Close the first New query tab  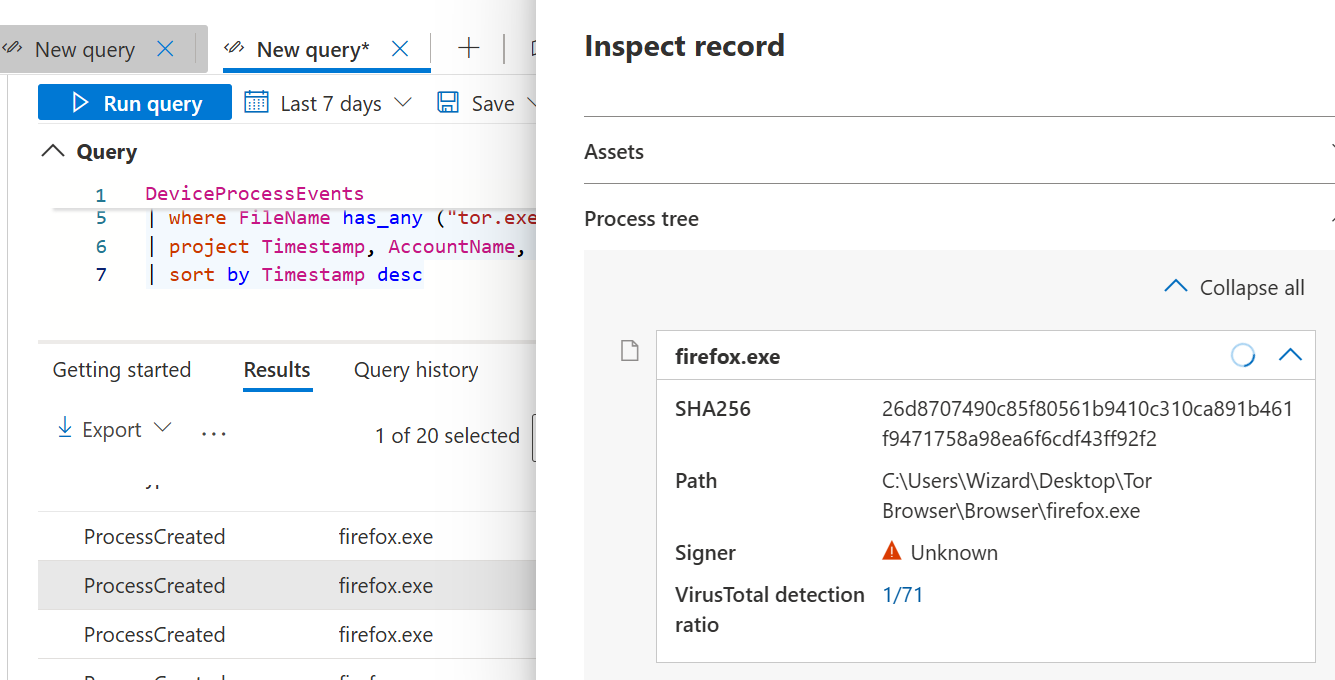(166, 49)
